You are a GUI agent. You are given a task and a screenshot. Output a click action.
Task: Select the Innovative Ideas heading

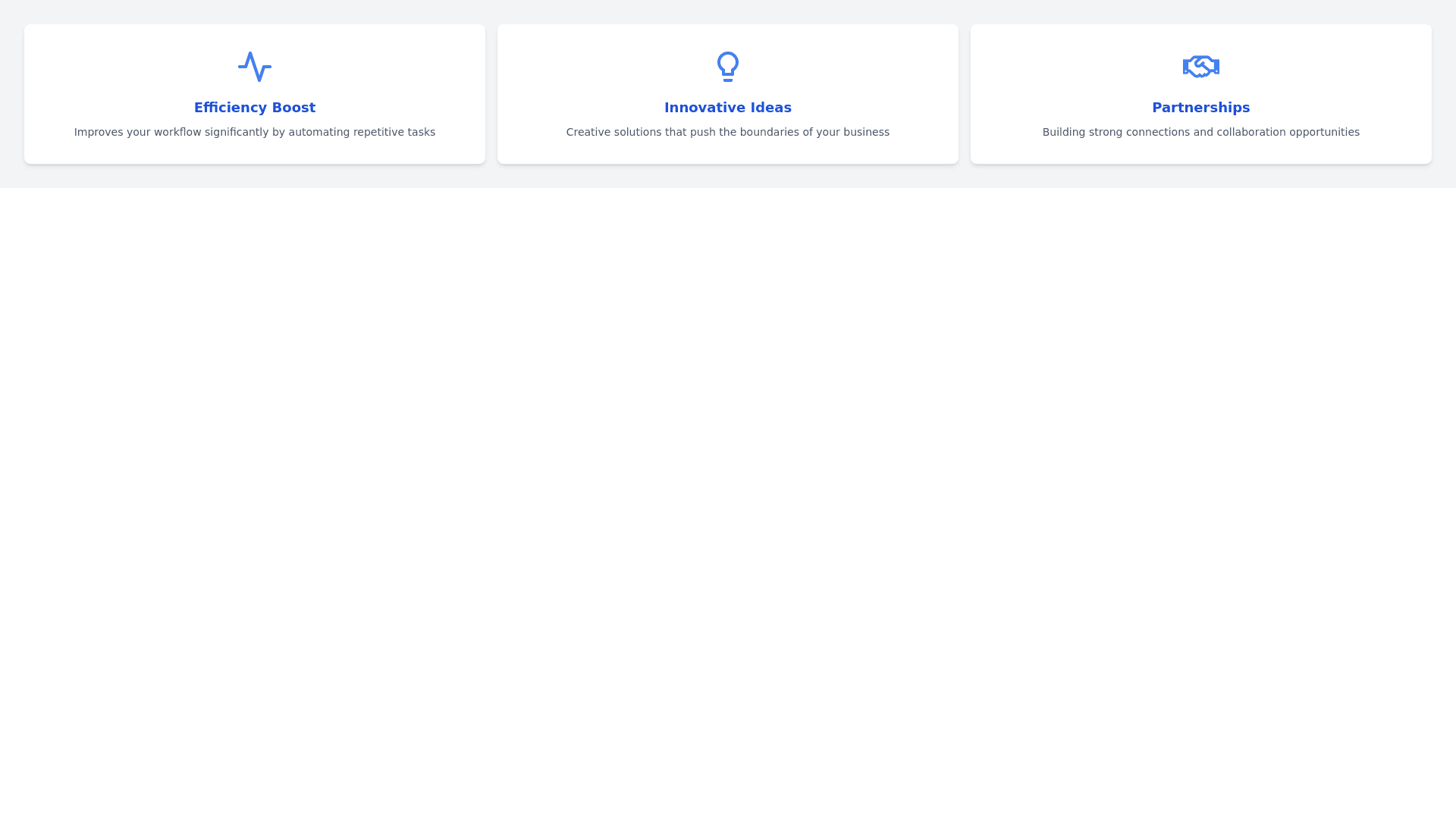[727, 108]
